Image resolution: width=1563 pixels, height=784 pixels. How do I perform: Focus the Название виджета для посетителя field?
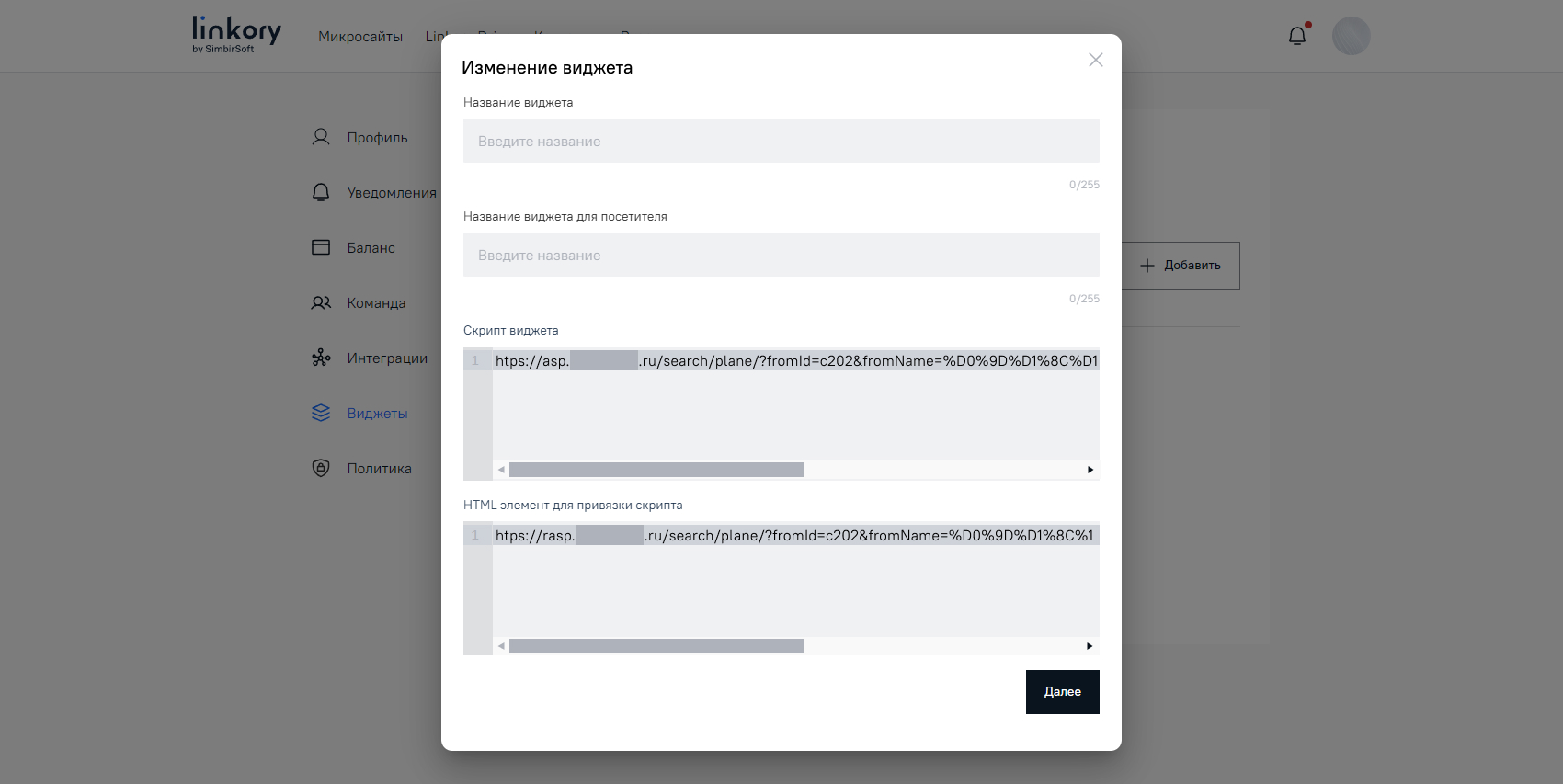781,255
